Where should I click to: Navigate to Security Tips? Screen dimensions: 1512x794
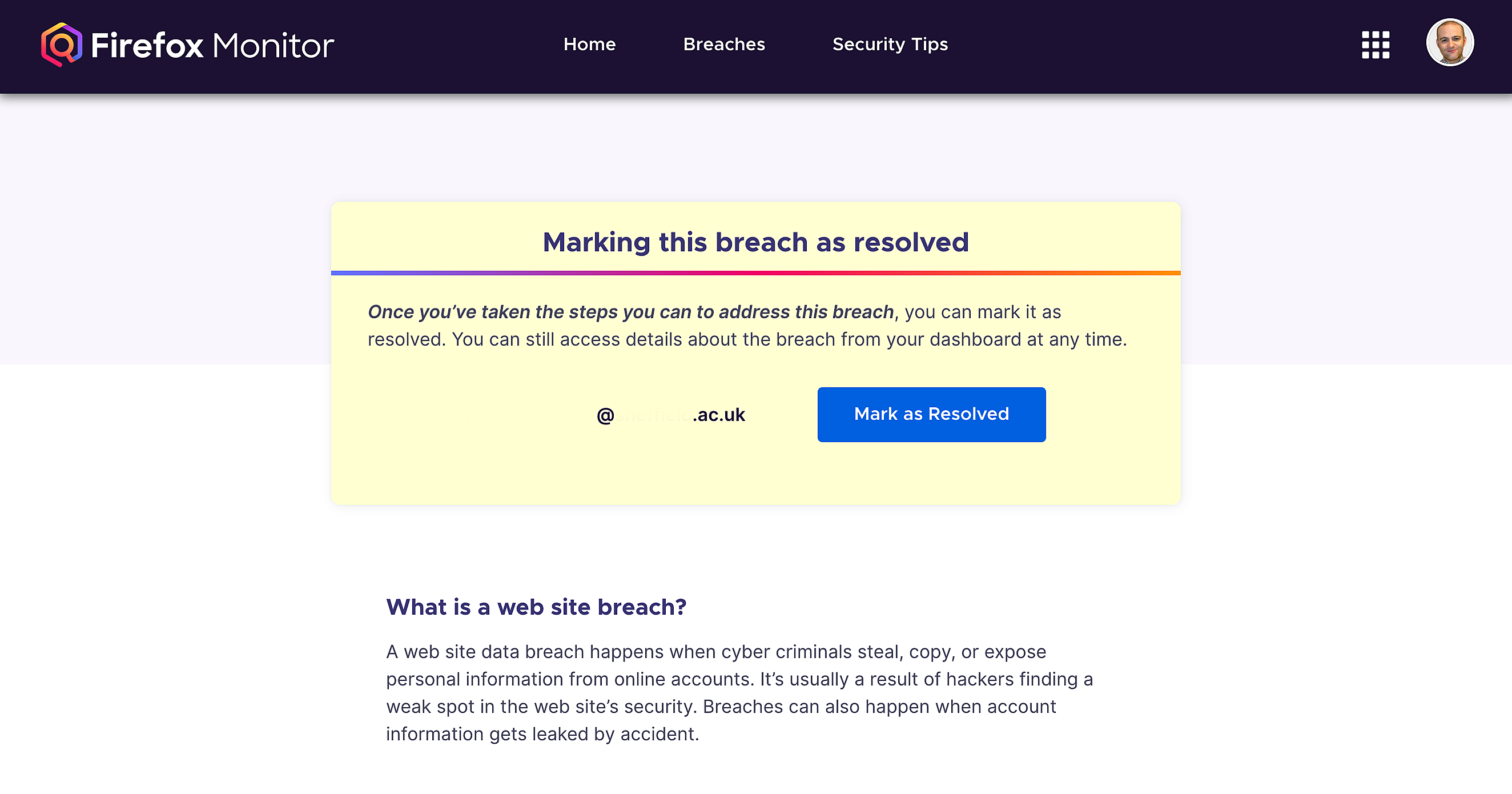pos(890,45)
